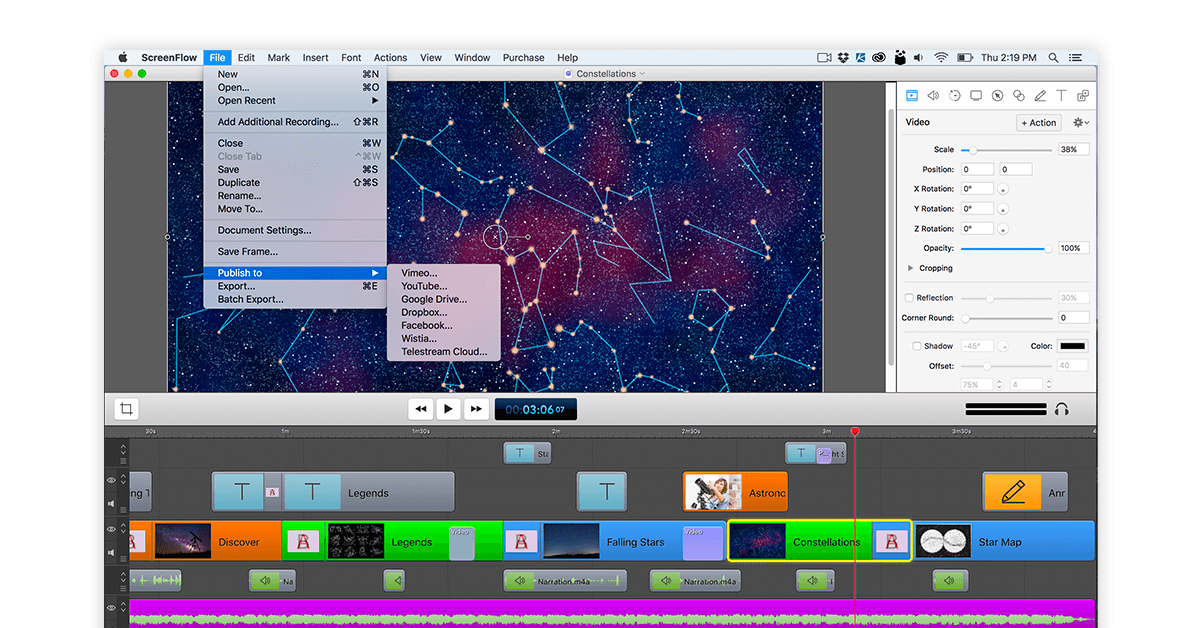1200x628 pixels.
Task: Open the Screen Recording inspector tab
Action: coord(976,96)
